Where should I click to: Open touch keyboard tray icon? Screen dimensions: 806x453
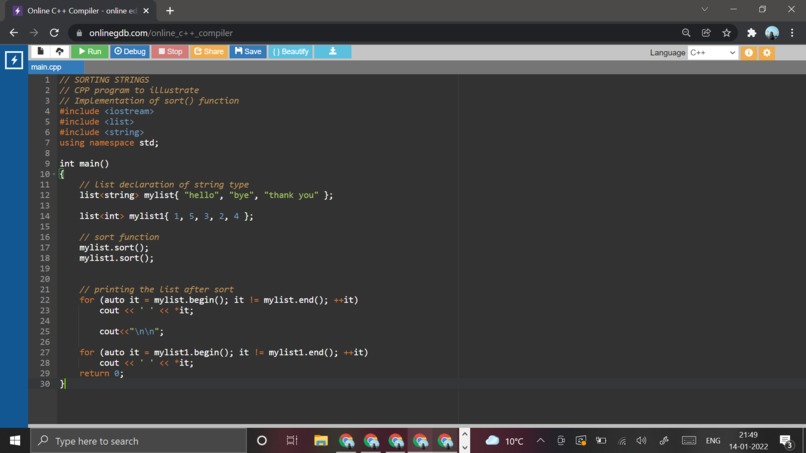(x=688, y=441)
